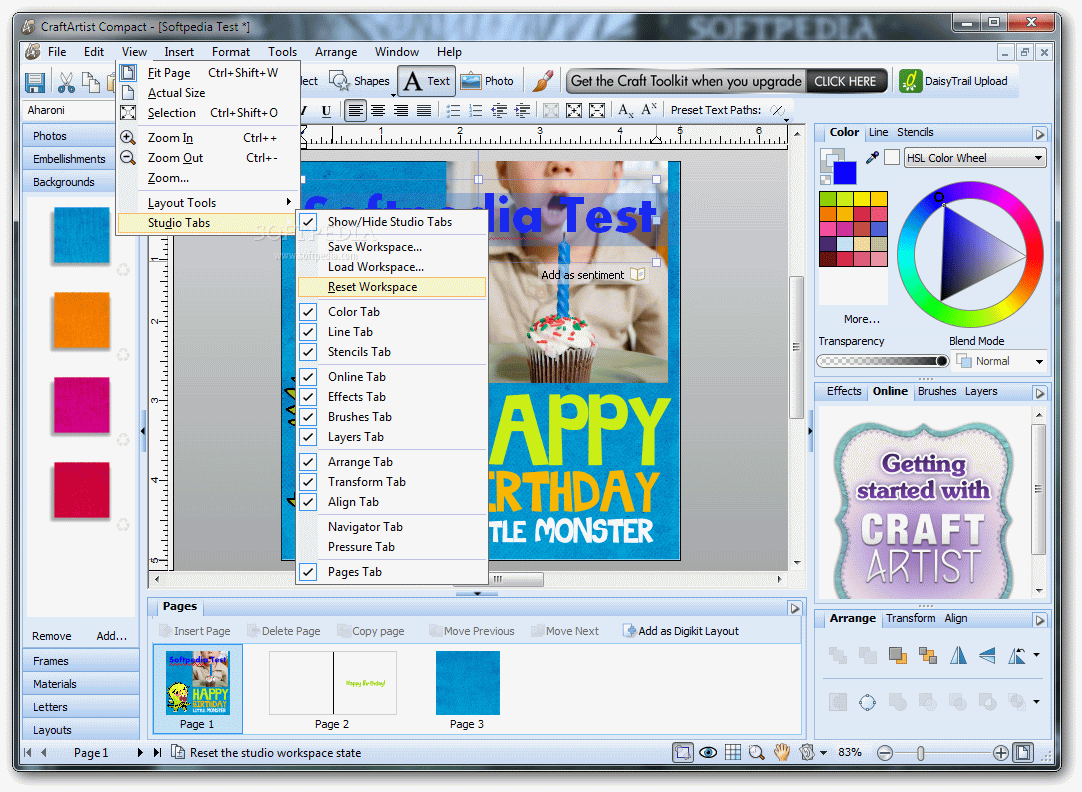Screen dimensions: 1082x792
Task: Click Flip Vertical in Arrange tab
Action: [987, 655]
